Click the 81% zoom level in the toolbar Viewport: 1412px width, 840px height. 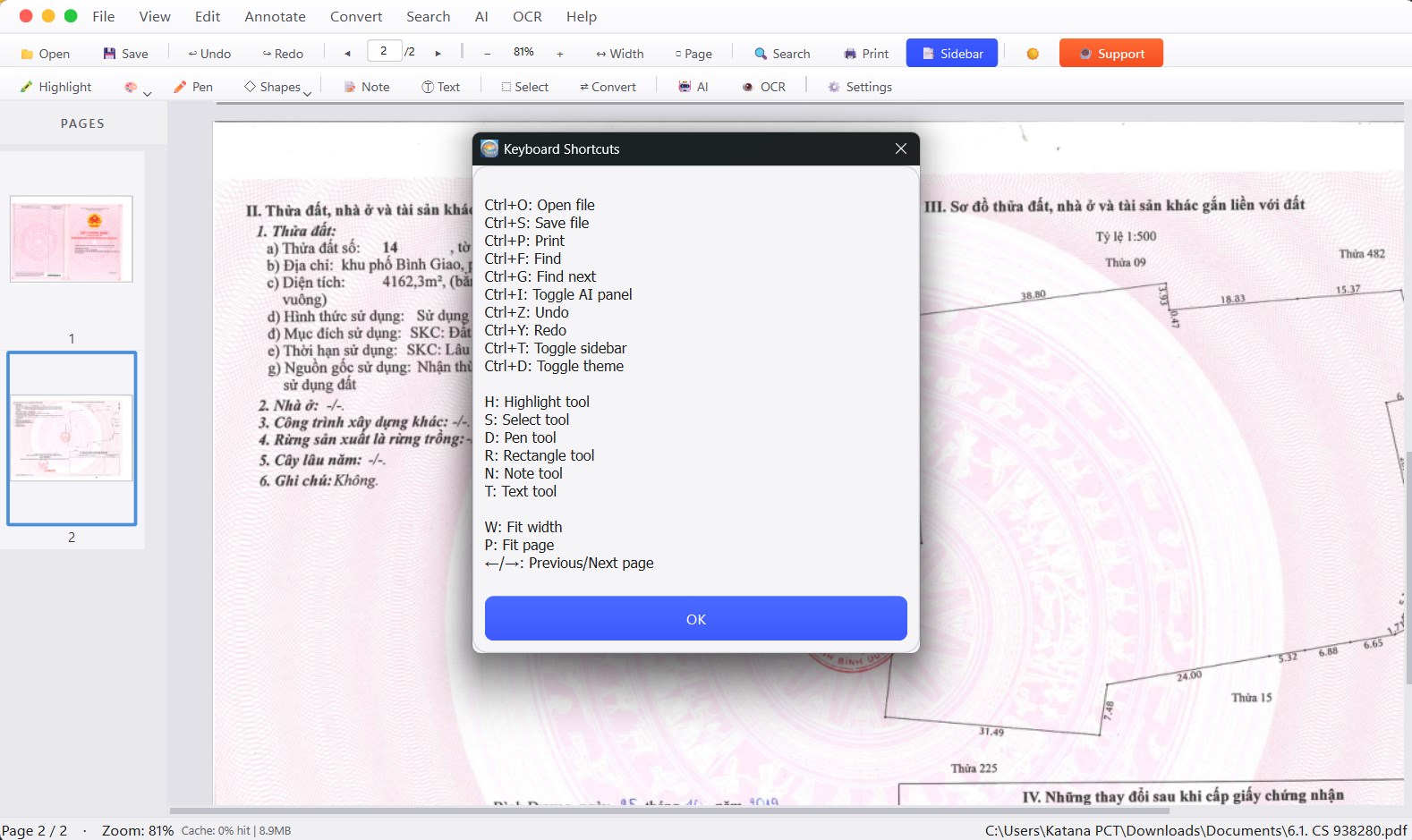click(523, 53)
